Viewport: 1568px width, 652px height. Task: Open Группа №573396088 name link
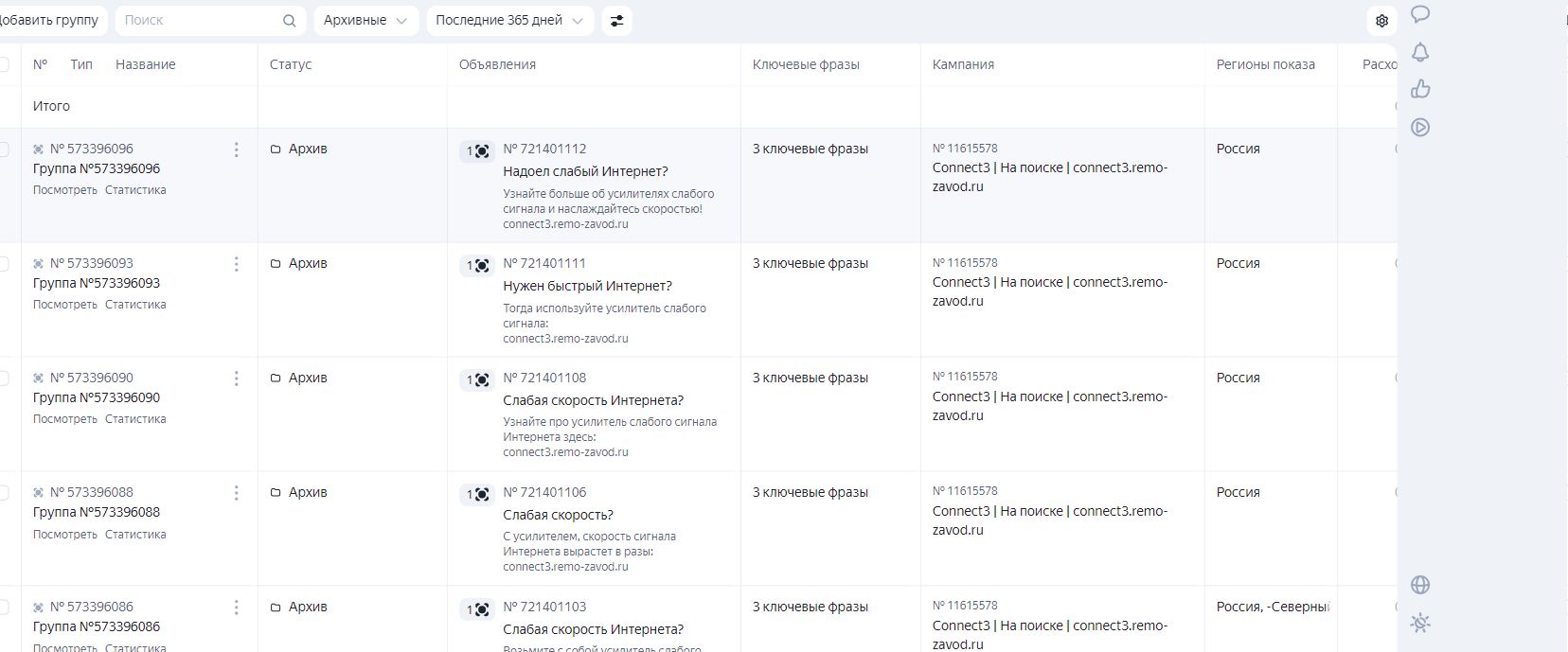point(97,512)
